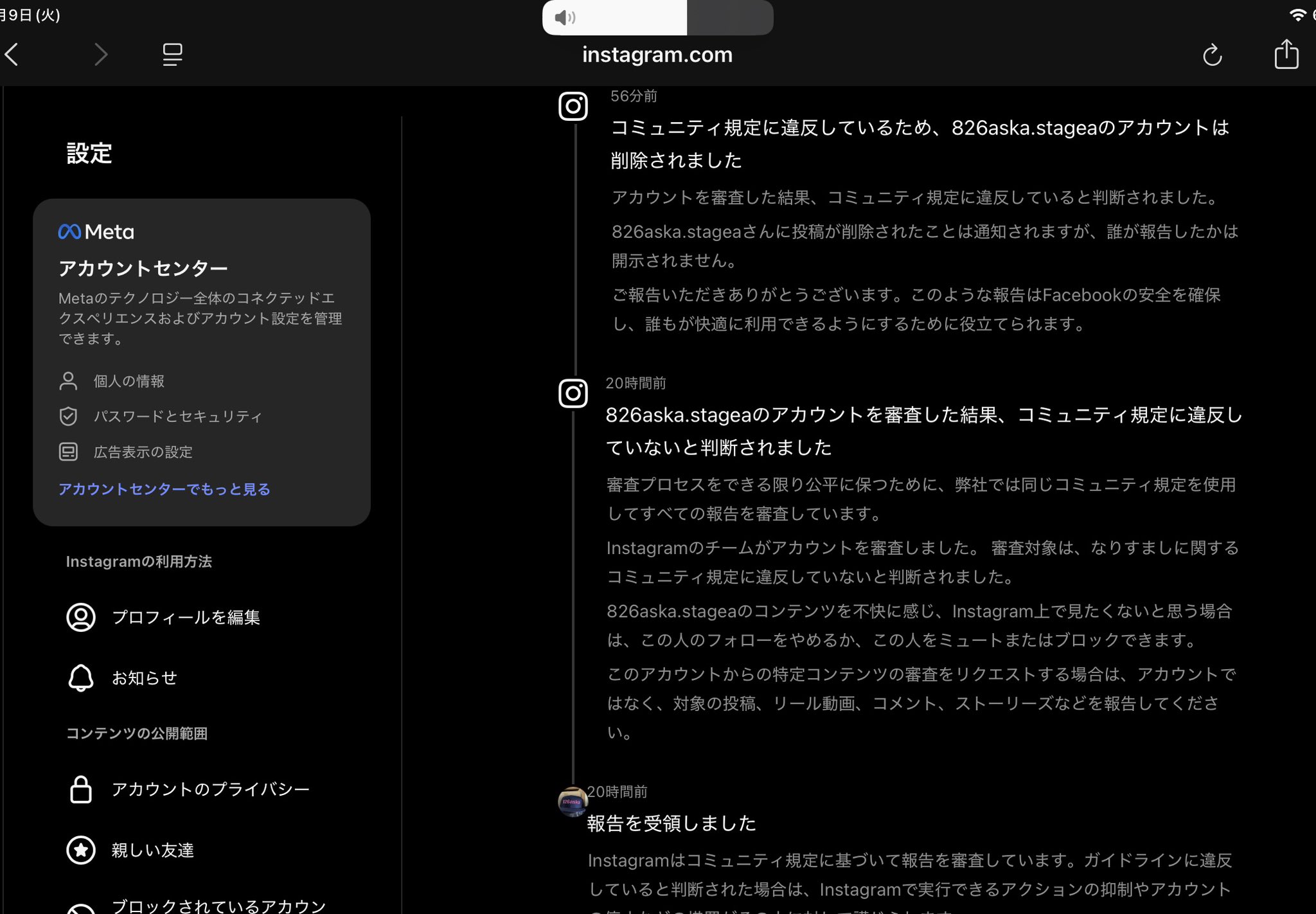The width and height of the screenshot is (1316, 914).
Task: Adjust the volume slider overlay
Action: (x=657, y=17)
